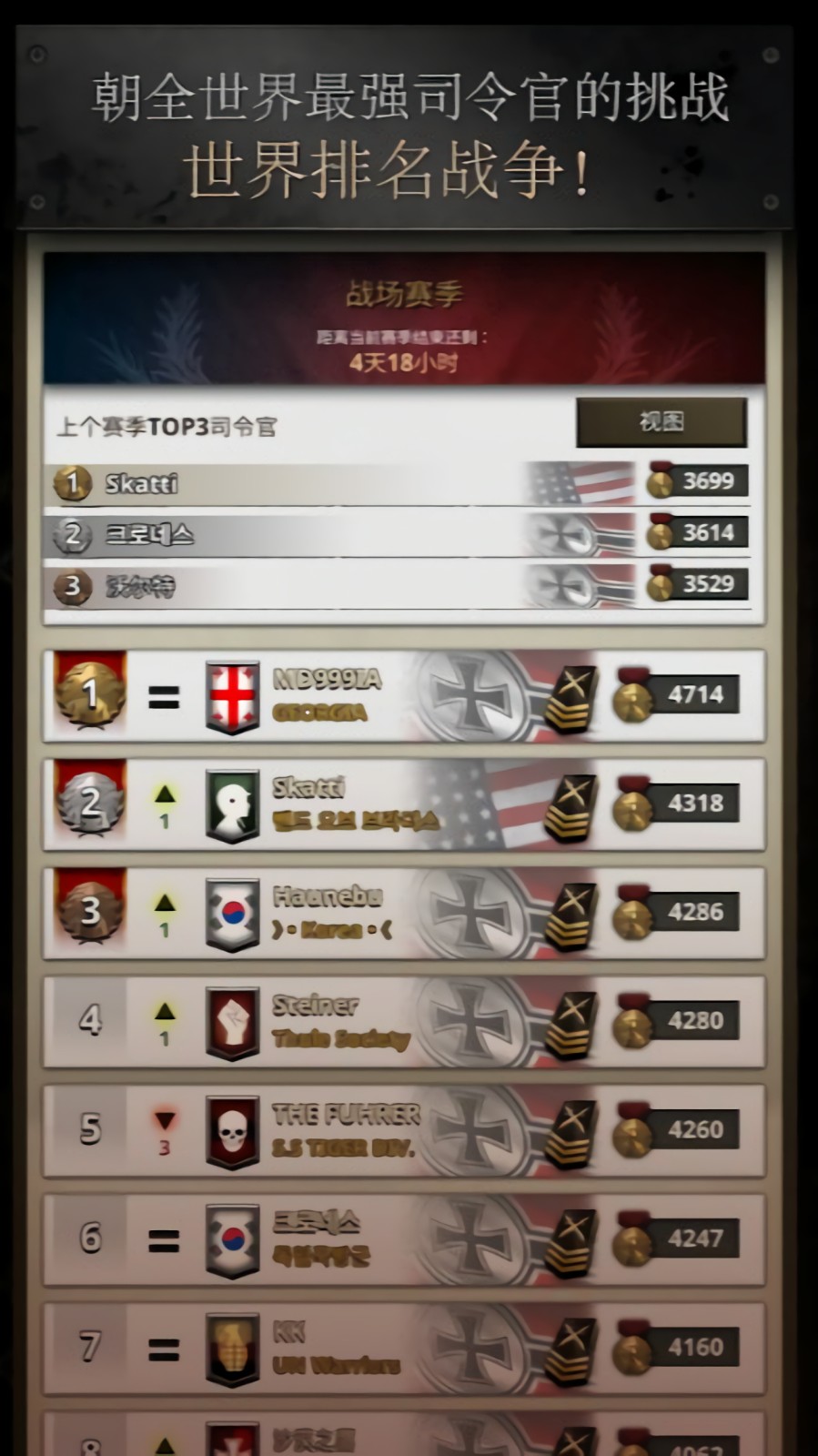818x1456 pixels.
Task: Tap THE FUHRER's skull emblem
Action: tap(233, 1133)
